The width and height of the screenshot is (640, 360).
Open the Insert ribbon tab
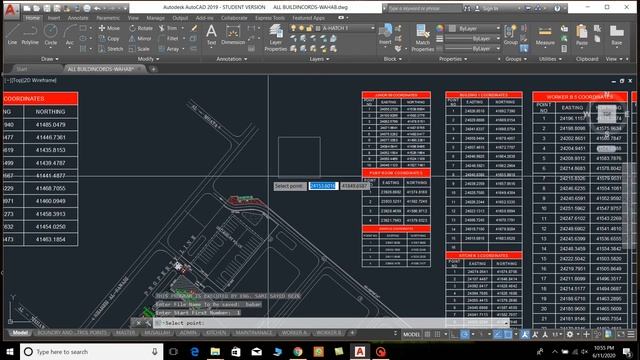tap(54, 18)
